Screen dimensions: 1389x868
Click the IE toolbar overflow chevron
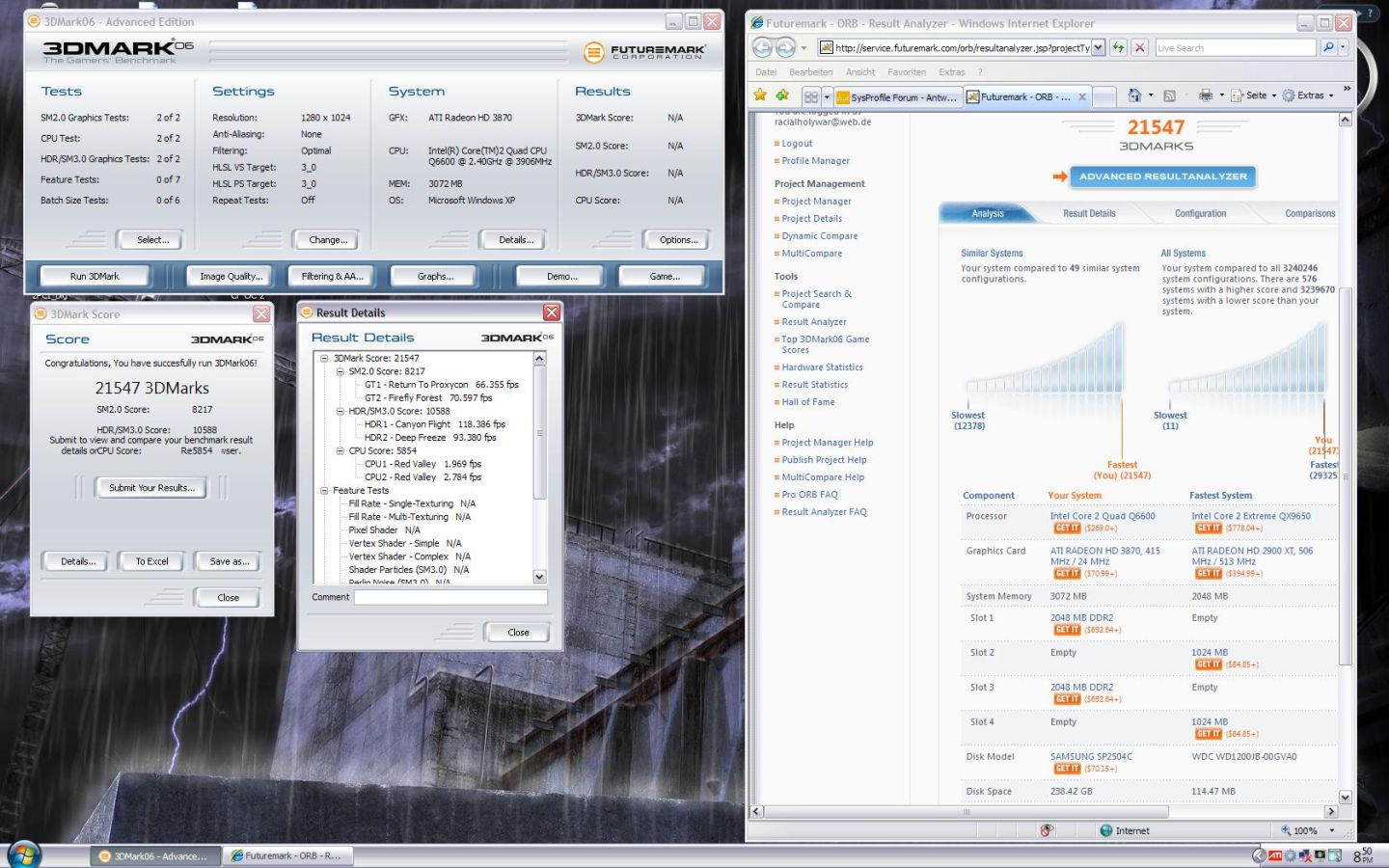(x=1347, y=89)
